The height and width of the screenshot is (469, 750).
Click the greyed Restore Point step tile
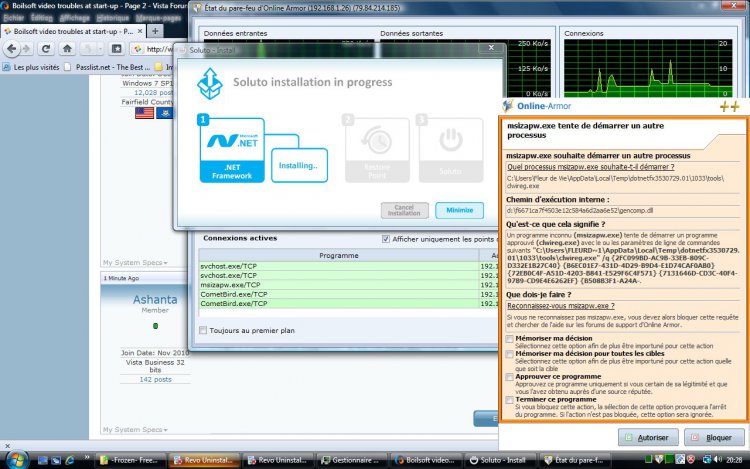point(377,150)
